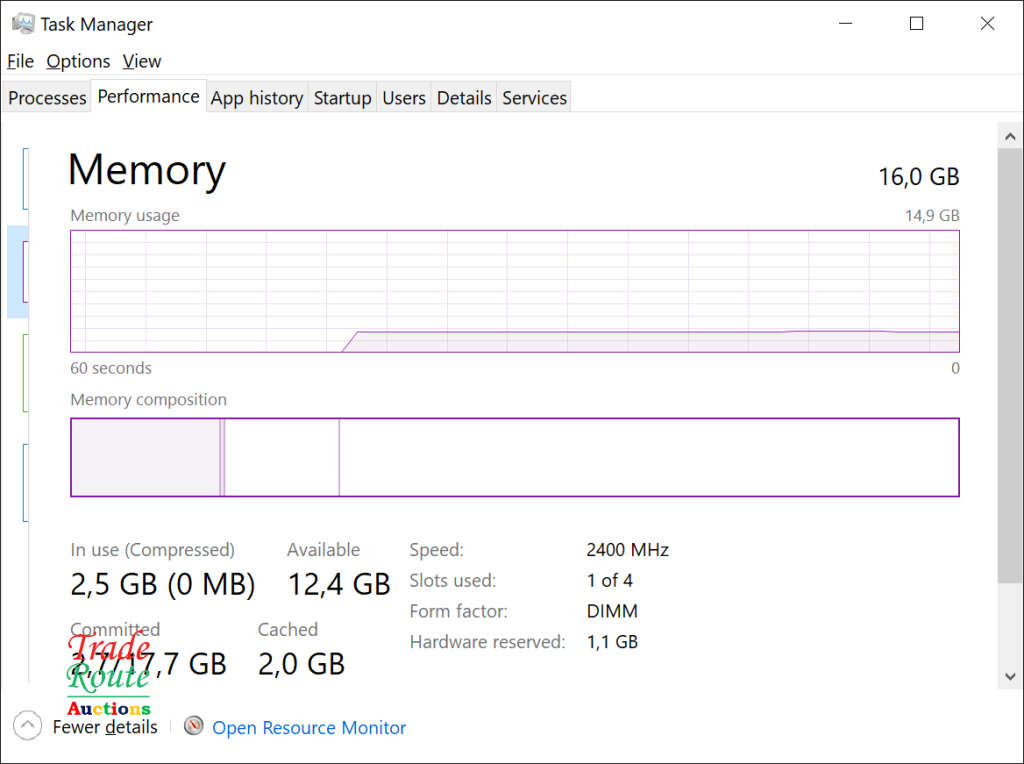Switch to the Details tab

464,98
